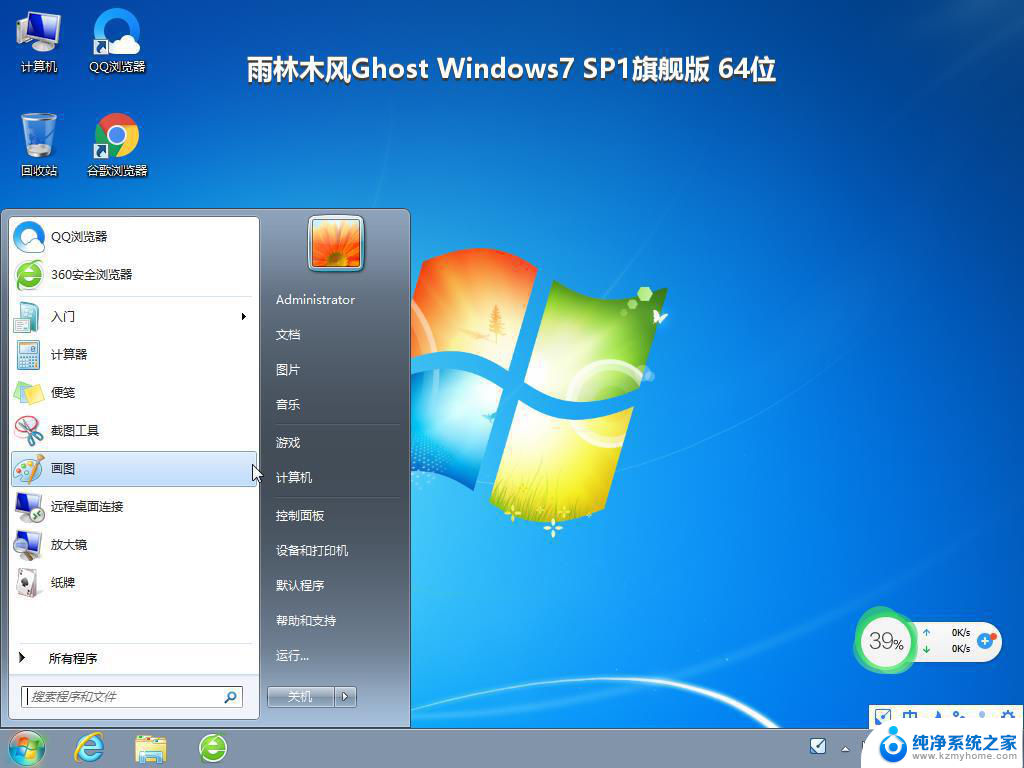Click the 关机 shutdown button
1024x768 pixels.
coord(300,697)
